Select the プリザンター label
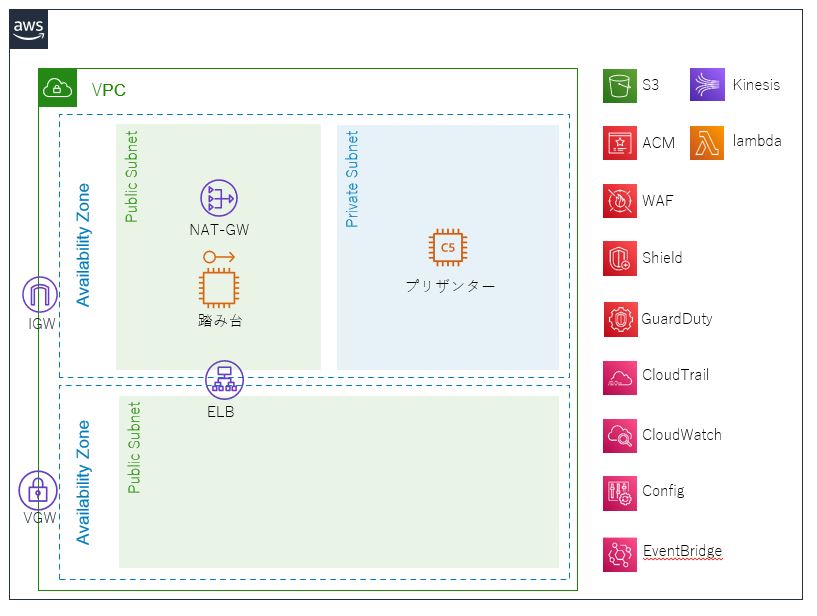817x616 pixels. [x=450, y=286]
